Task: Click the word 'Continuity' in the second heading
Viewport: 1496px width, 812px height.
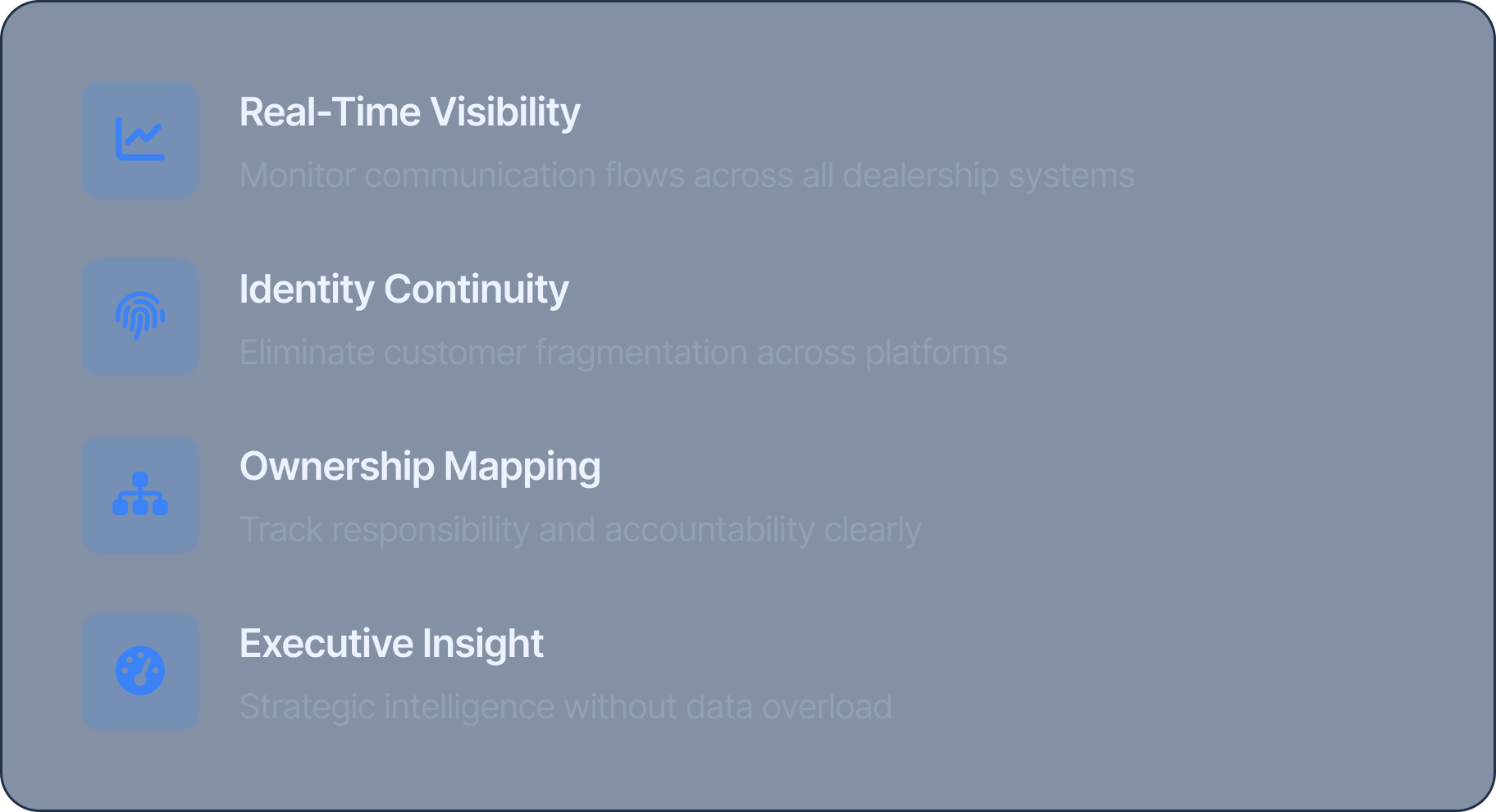Action: coord(476,290)
